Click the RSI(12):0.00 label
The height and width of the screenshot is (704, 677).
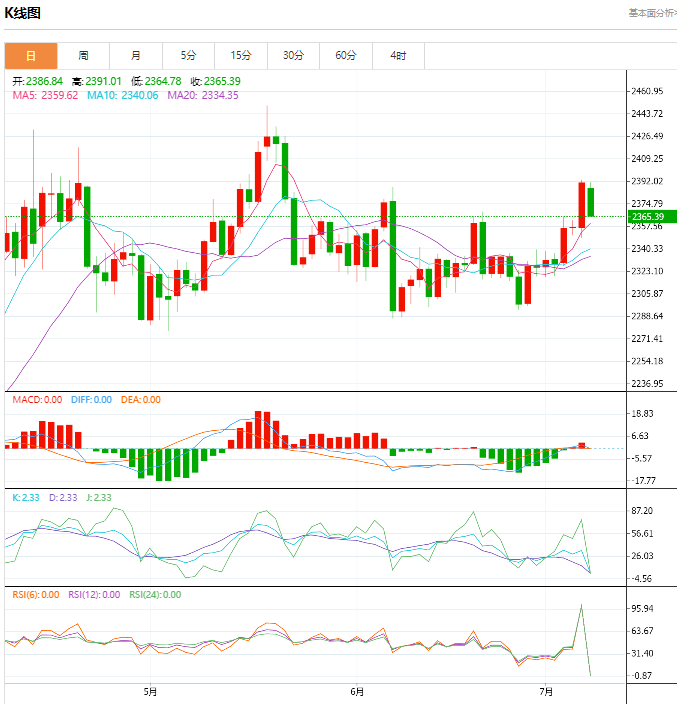[x=94, y=595]
